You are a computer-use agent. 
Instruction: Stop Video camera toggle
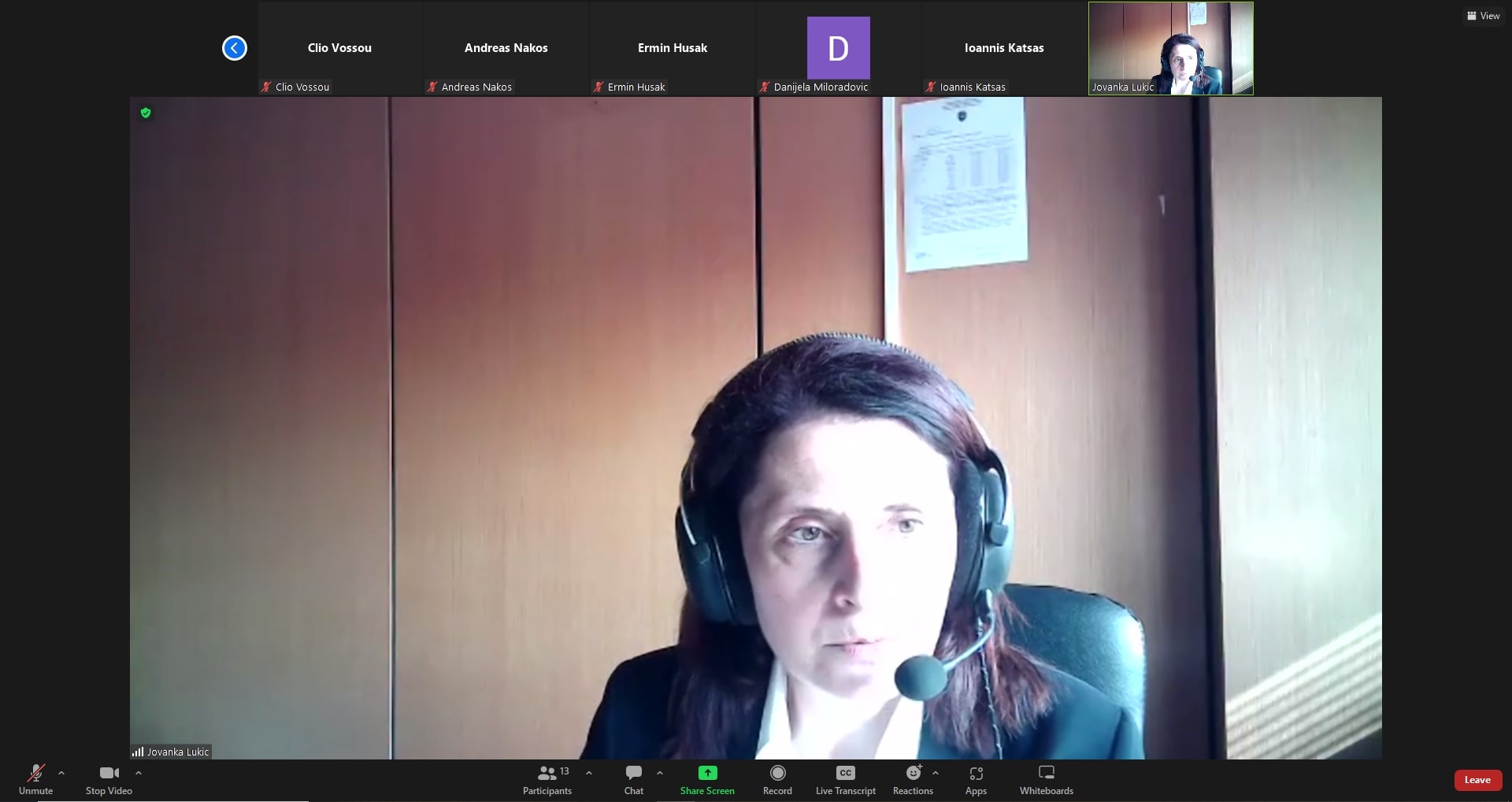pos(109,779)
